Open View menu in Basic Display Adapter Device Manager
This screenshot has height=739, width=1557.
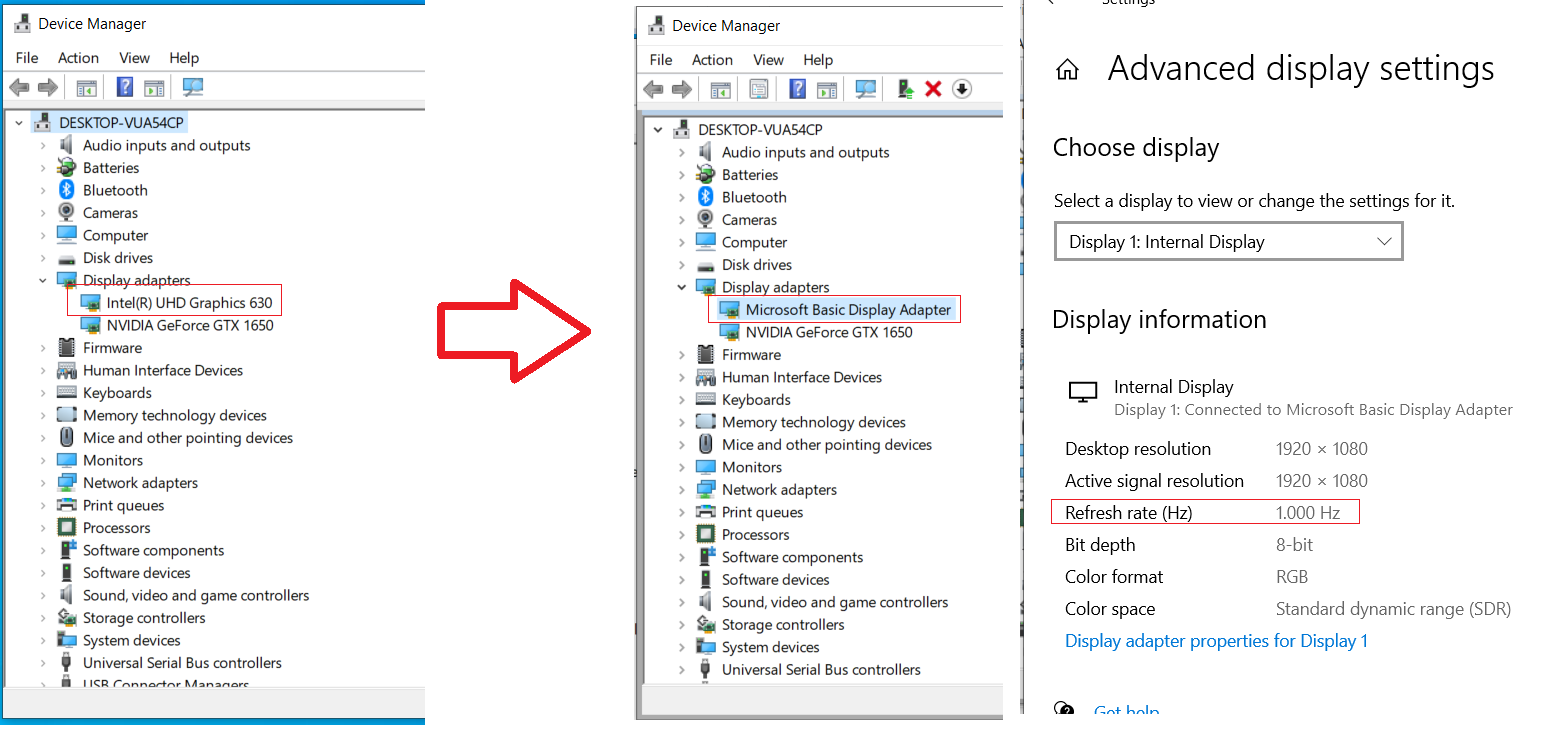coord(768,60)
